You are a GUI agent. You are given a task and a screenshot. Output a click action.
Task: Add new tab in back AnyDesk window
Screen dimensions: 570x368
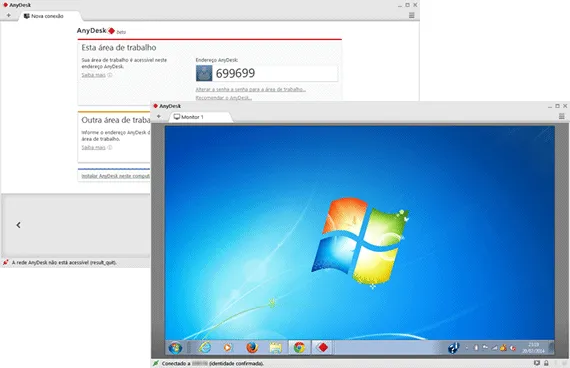pyautogui.click(x=9, y=16)
